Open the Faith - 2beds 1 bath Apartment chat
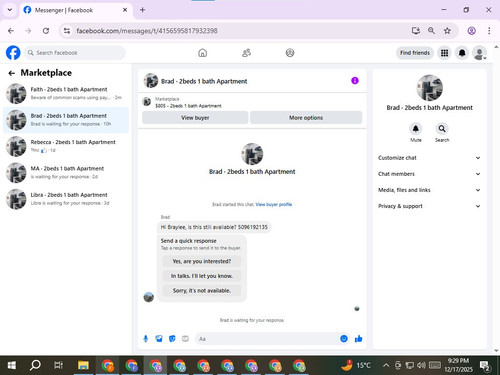500x375 pixels. click(66, 93)
